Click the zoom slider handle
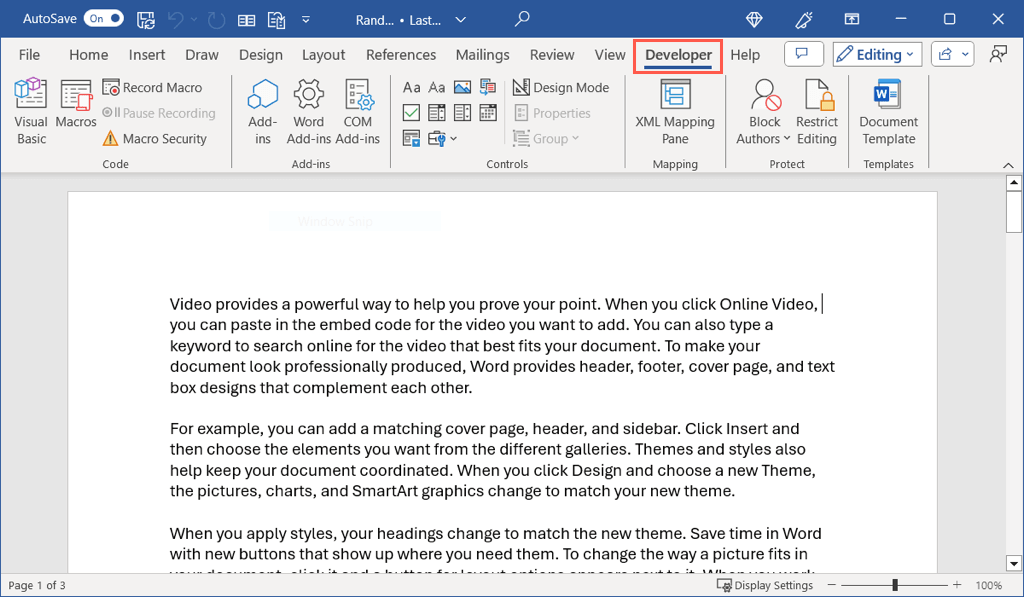The image size is (1024, 597). [x=895, y=585]
